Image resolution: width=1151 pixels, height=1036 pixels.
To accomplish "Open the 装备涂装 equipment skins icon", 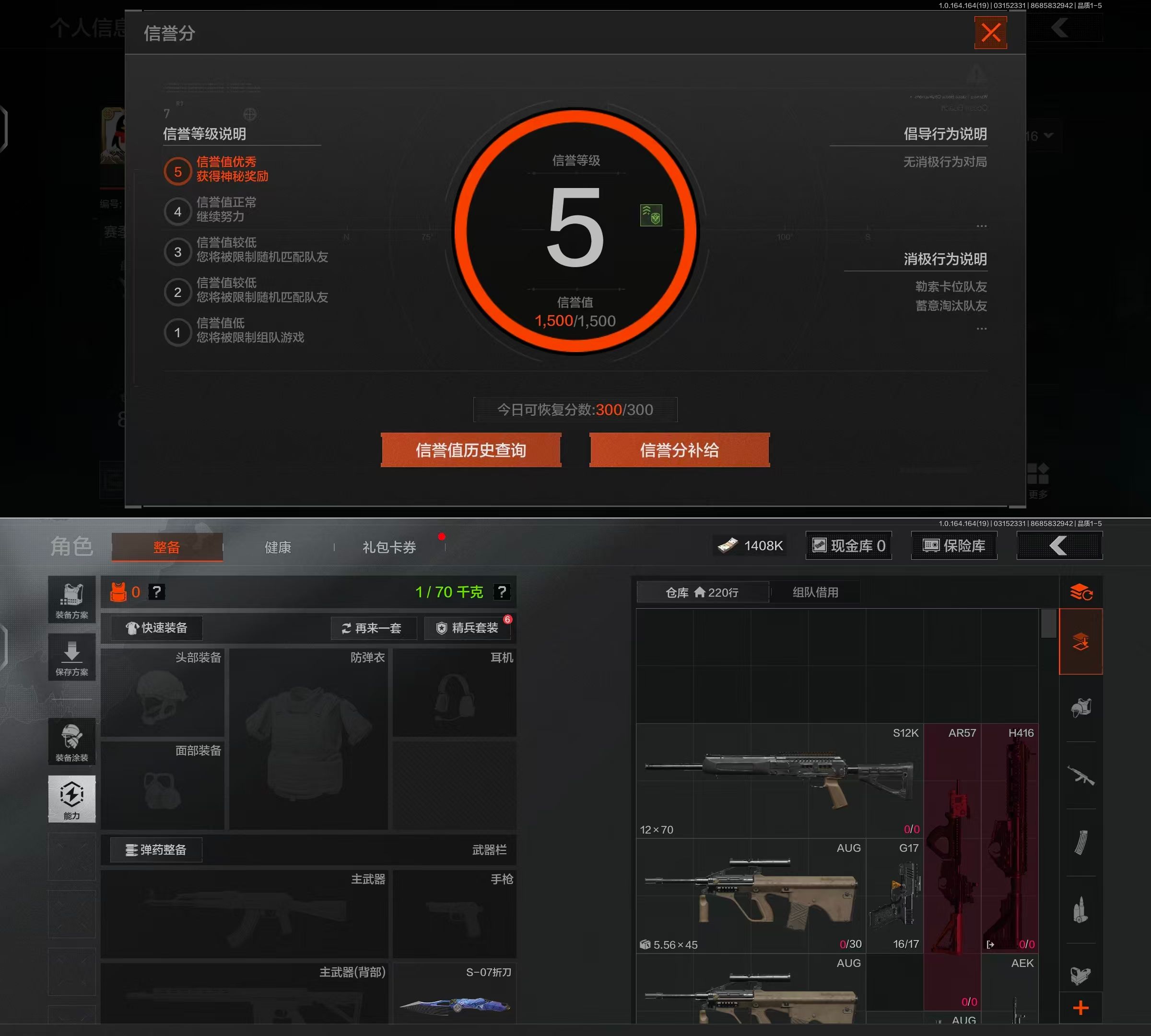I will coord(72,742).
